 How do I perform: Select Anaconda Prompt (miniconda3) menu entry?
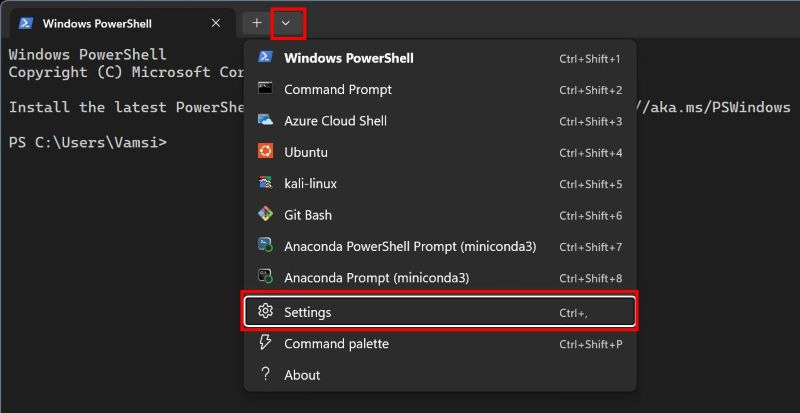pyautogui.click(x=376, y=278)
